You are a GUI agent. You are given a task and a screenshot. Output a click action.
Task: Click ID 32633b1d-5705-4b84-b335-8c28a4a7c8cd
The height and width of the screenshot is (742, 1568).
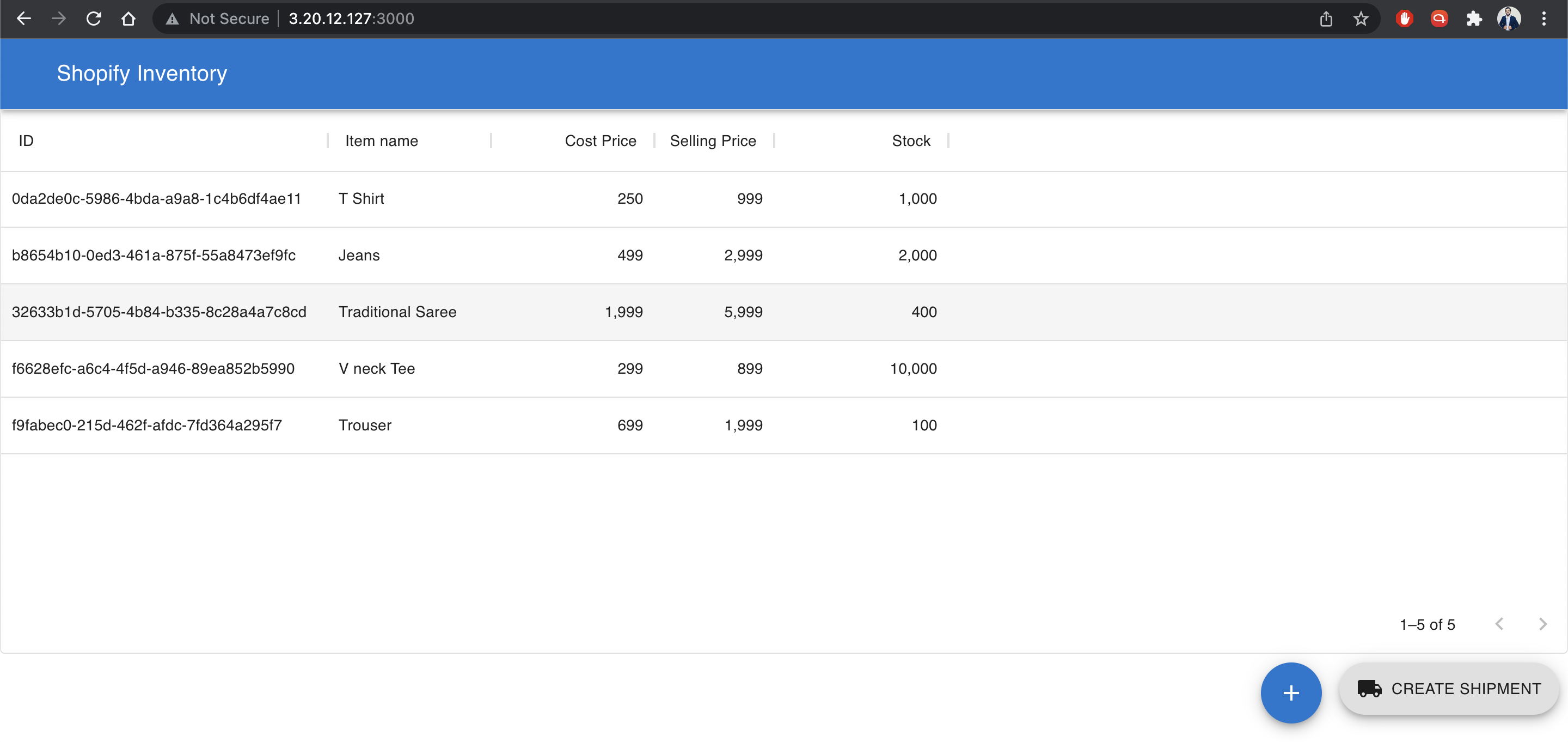pos(159,312)
